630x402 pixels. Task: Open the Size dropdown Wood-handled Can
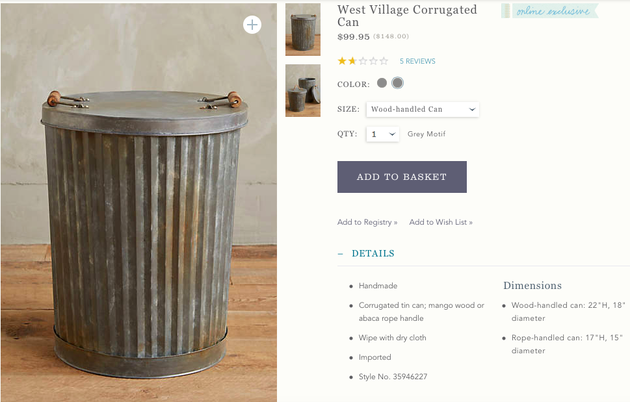click(x=423, y=109)
